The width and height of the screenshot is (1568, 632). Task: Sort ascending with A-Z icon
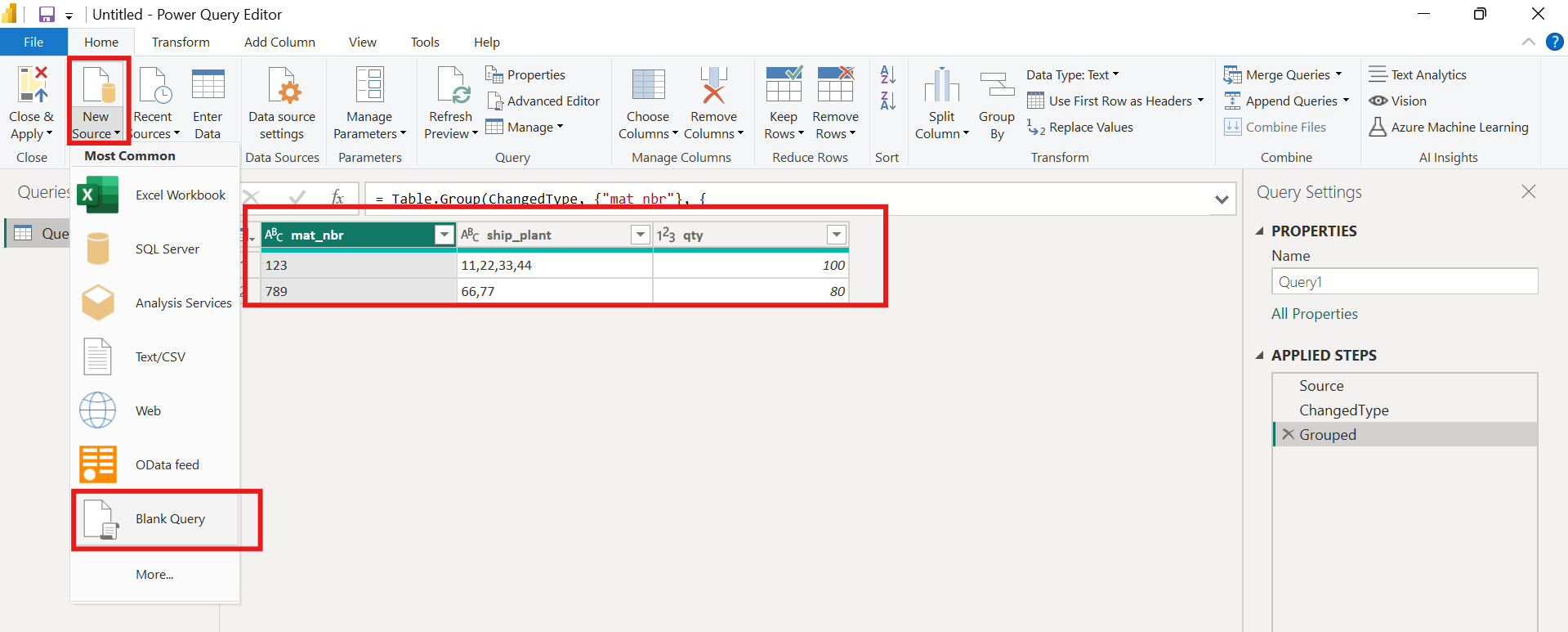(888, 74)
